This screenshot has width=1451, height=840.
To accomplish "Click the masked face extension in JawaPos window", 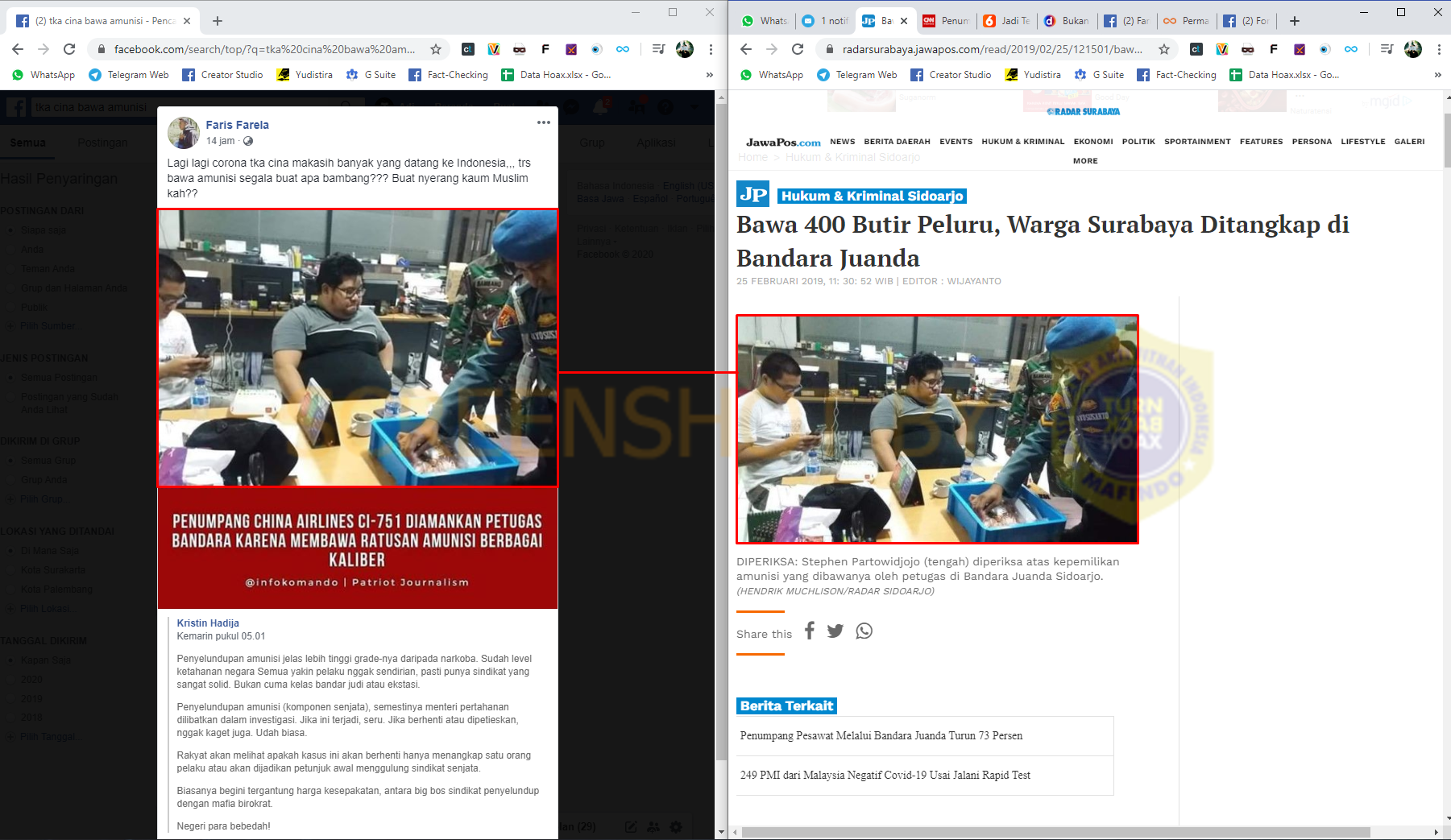I will pos(1248,49).
